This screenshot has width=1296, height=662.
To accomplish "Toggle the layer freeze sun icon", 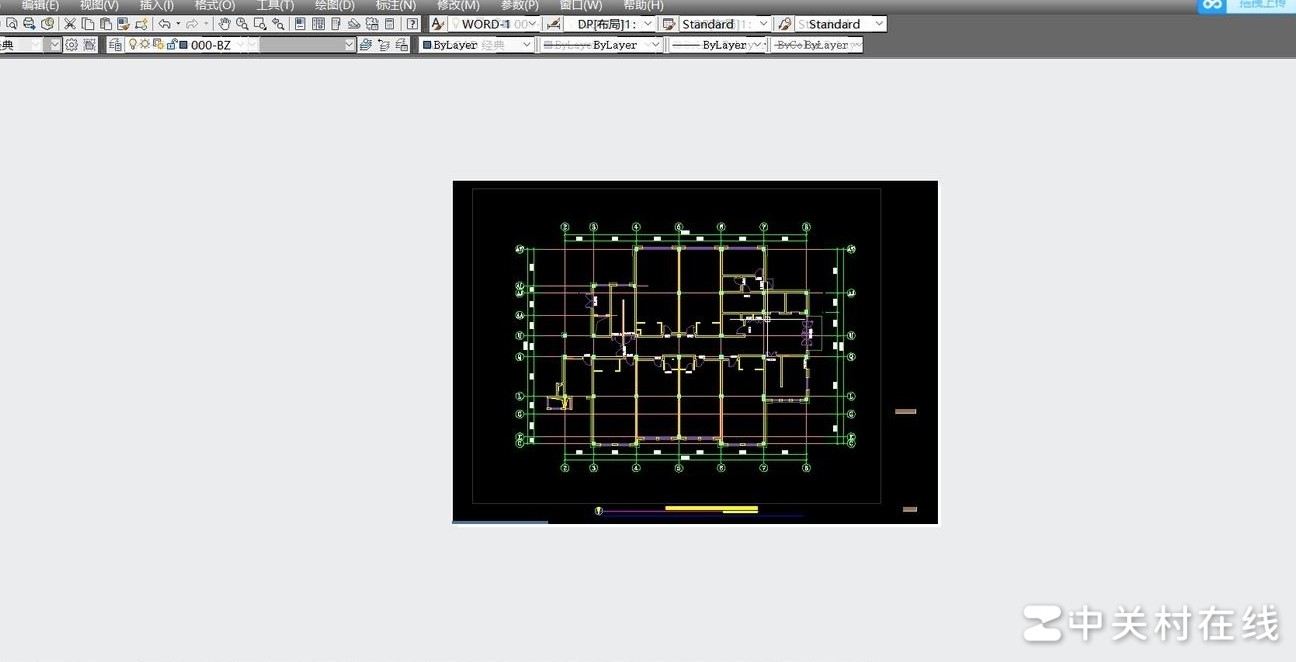I will (145, 45).
